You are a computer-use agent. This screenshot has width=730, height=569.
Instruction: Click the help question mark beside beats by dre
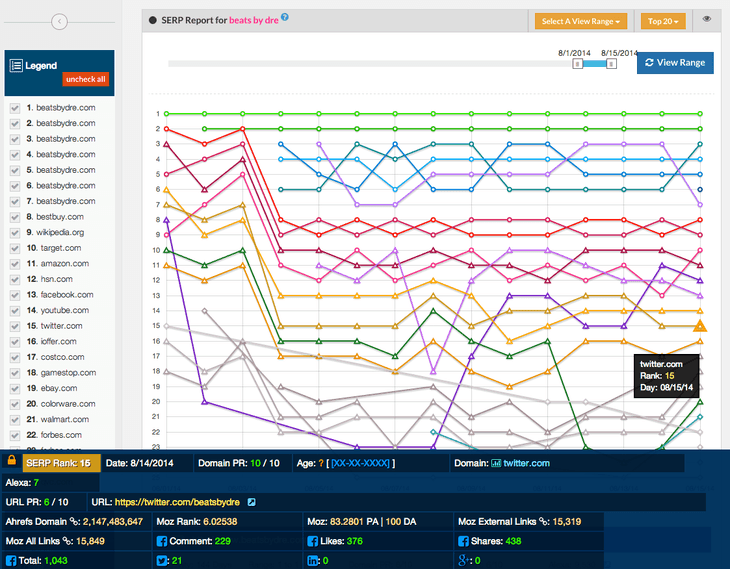pyautogui.click(x=285, y=18)
